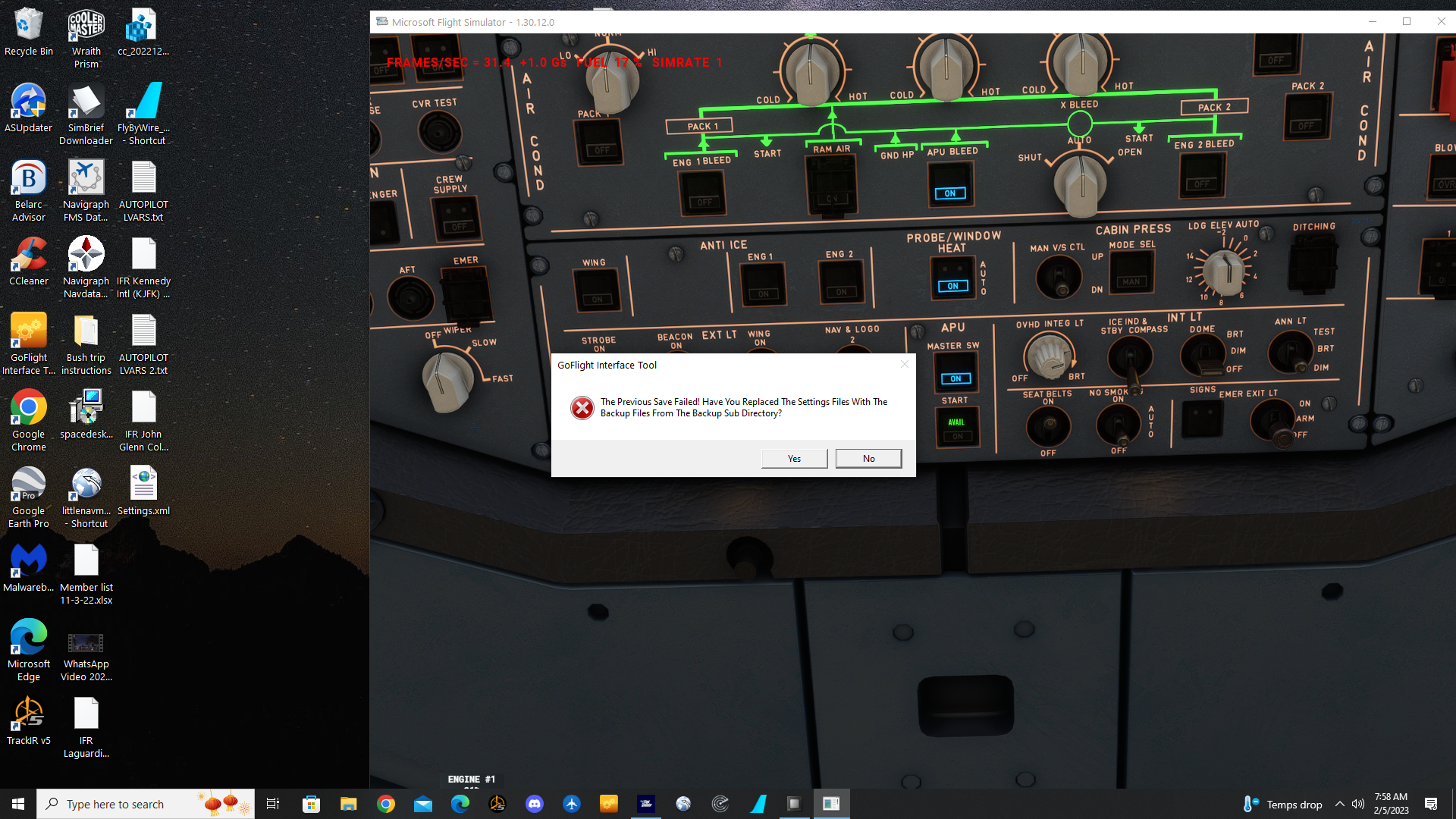This screenshot has height=819, width=1456.
Task: Click the OVHD INTEG LT knob
Action: [x=1049, y=355]
